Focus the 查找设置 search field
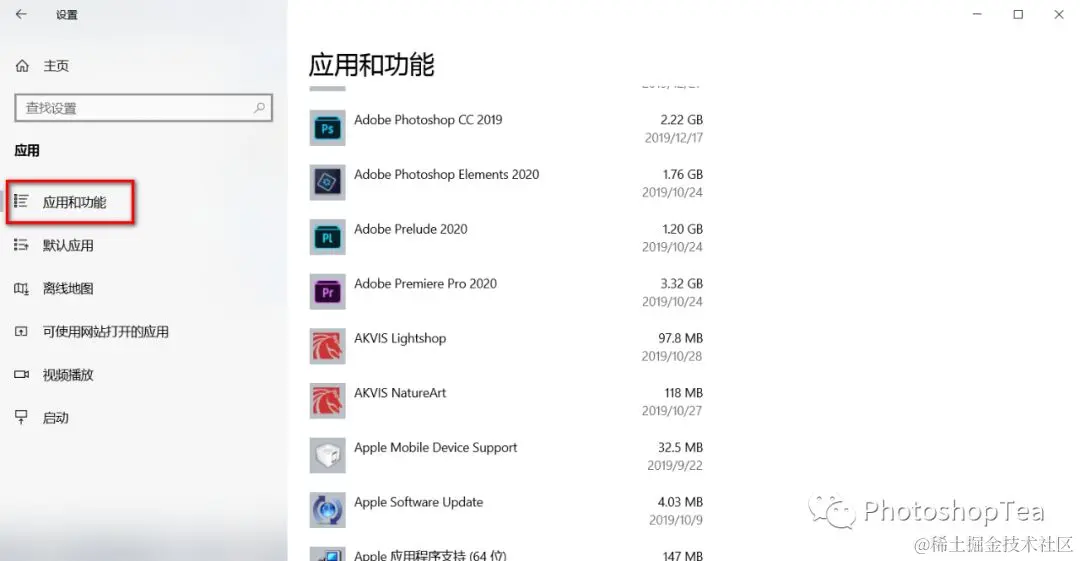The width and height of the screenshot is (1080, 561). [143, 108]
